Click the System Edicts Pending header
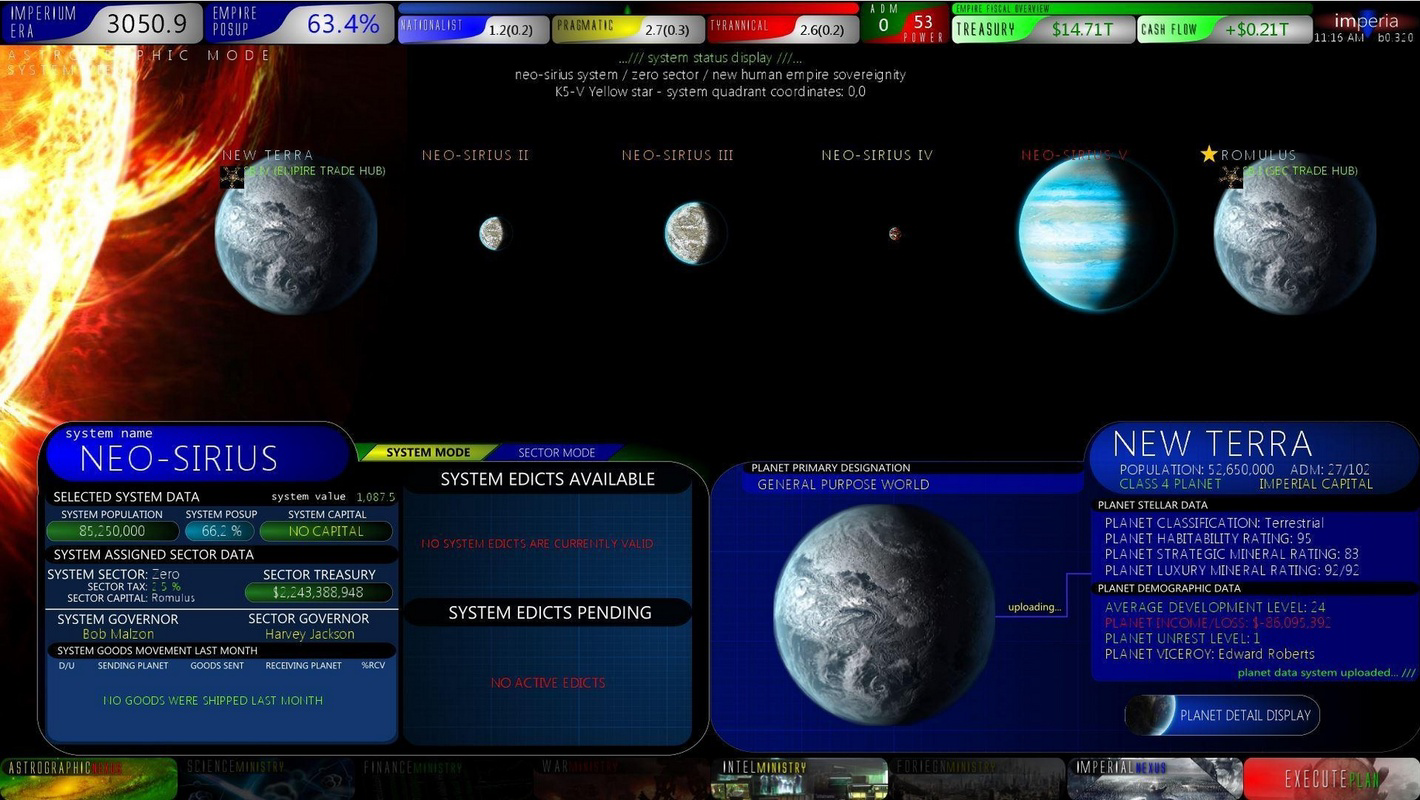Screen dimensions: 1420x800 (x=549, y=612)
